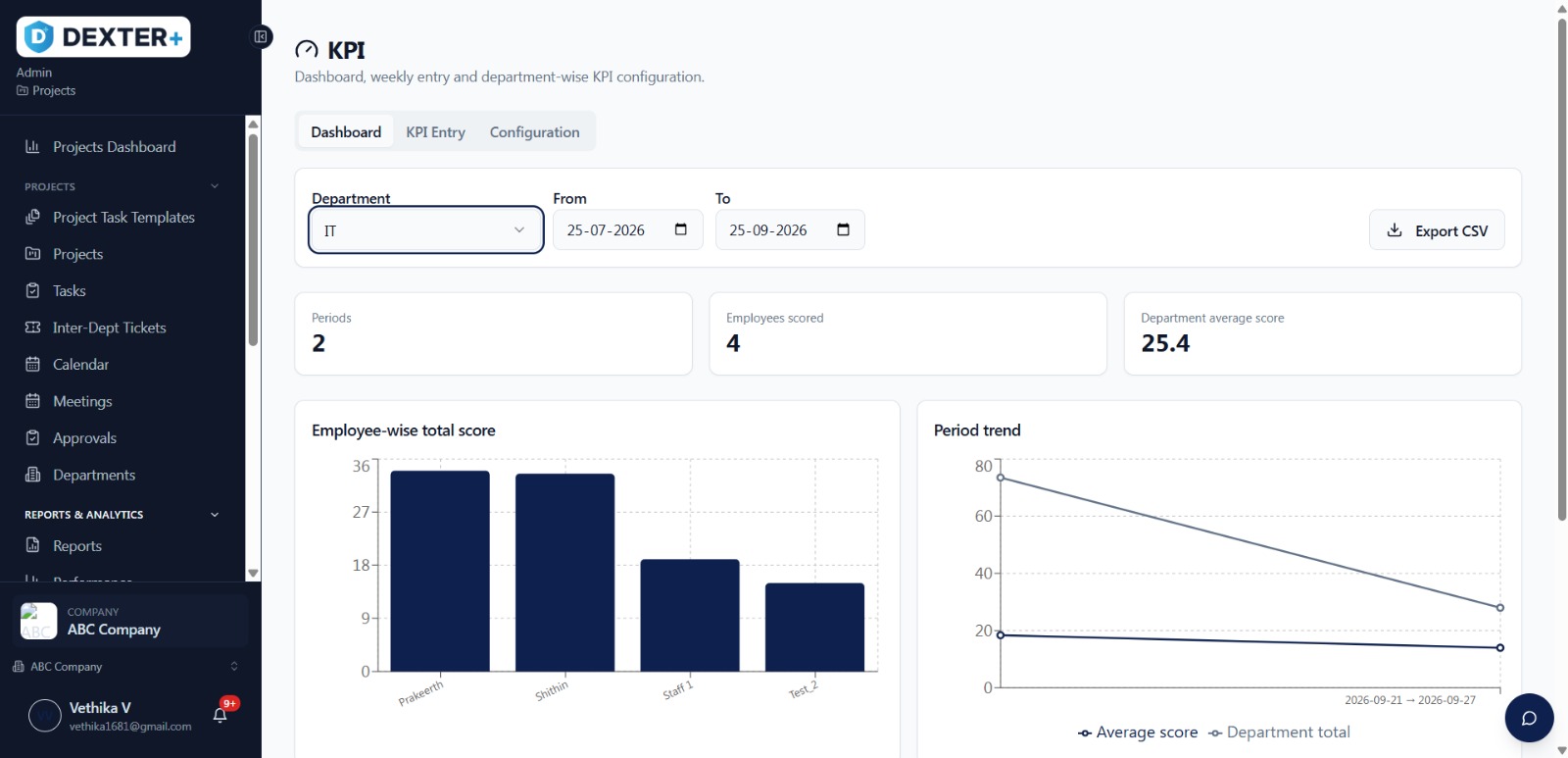Click the Project Task Templates icon
1568x758 pixels.
tap(32, 217)
